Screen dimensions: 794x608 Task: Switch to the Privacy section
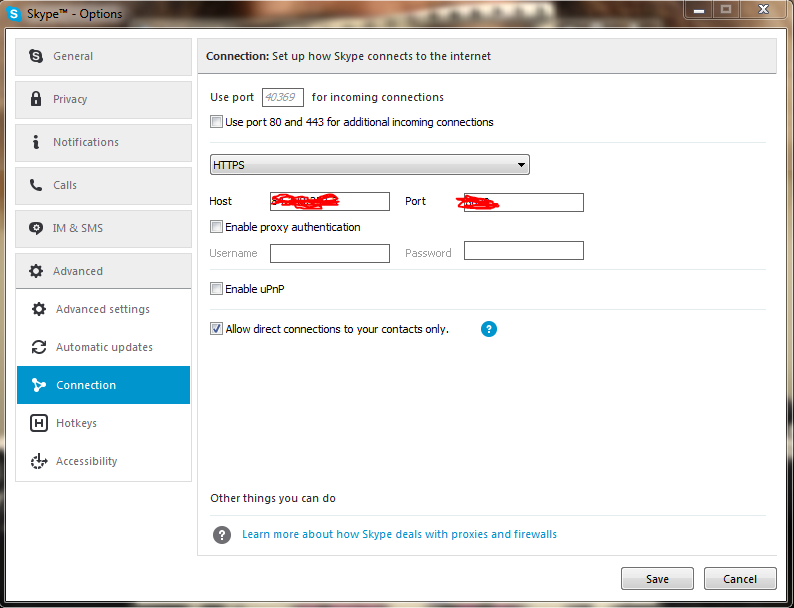click(x=103, y=99)
